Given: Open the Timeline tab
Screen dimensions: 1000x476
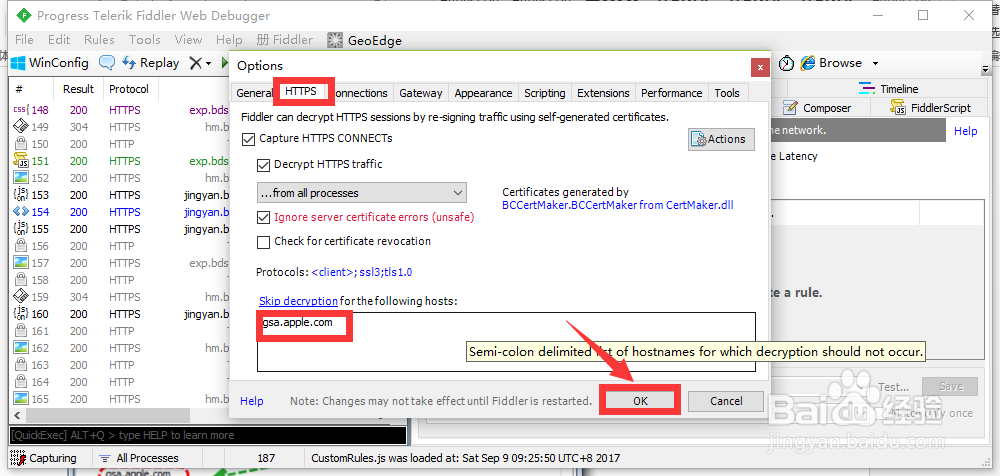Looking at the screenshot, I should coord(888,89).
